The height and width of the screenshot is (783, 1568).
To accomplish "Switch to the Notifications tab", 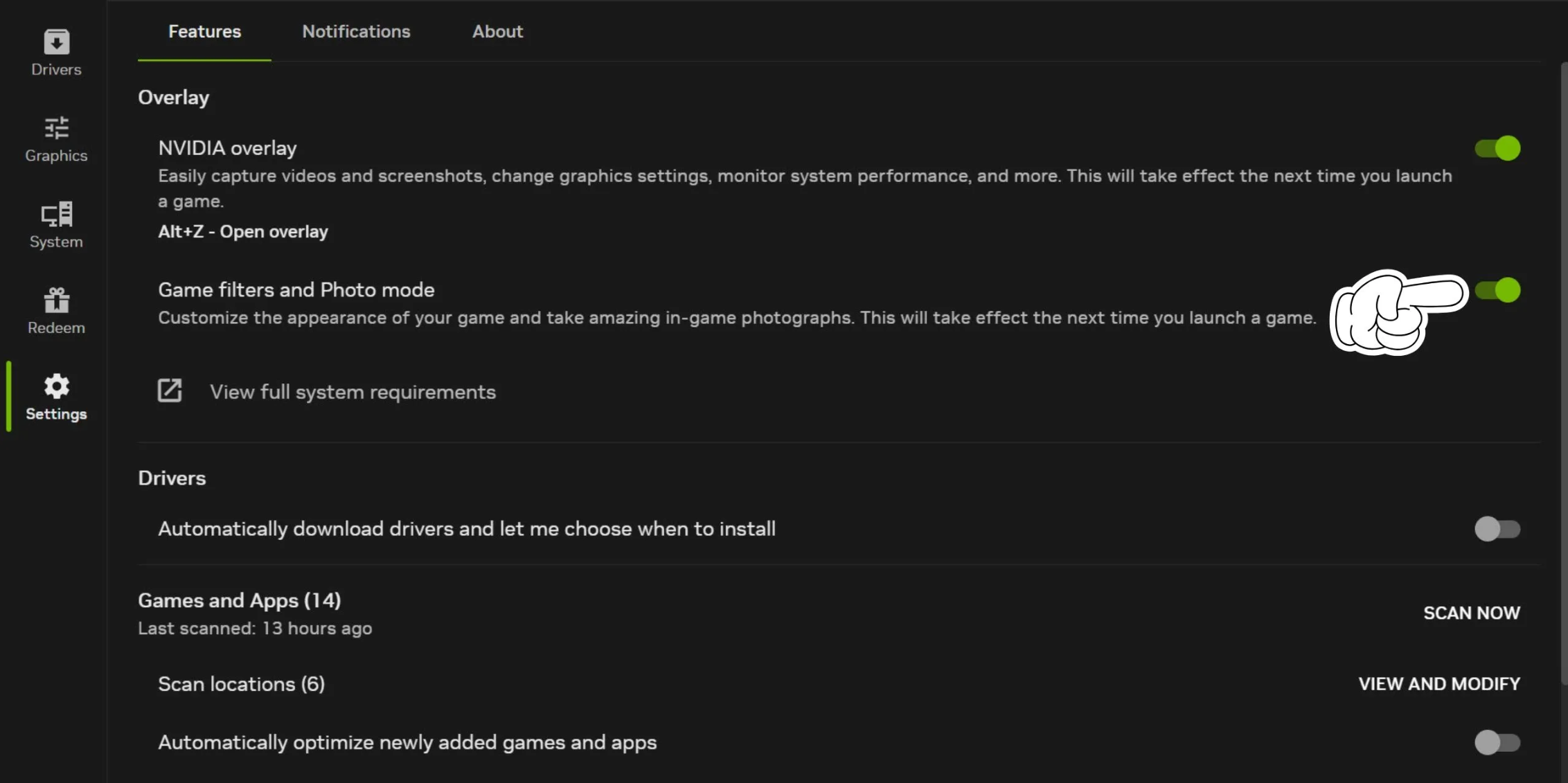I will (x=356, y=32).
